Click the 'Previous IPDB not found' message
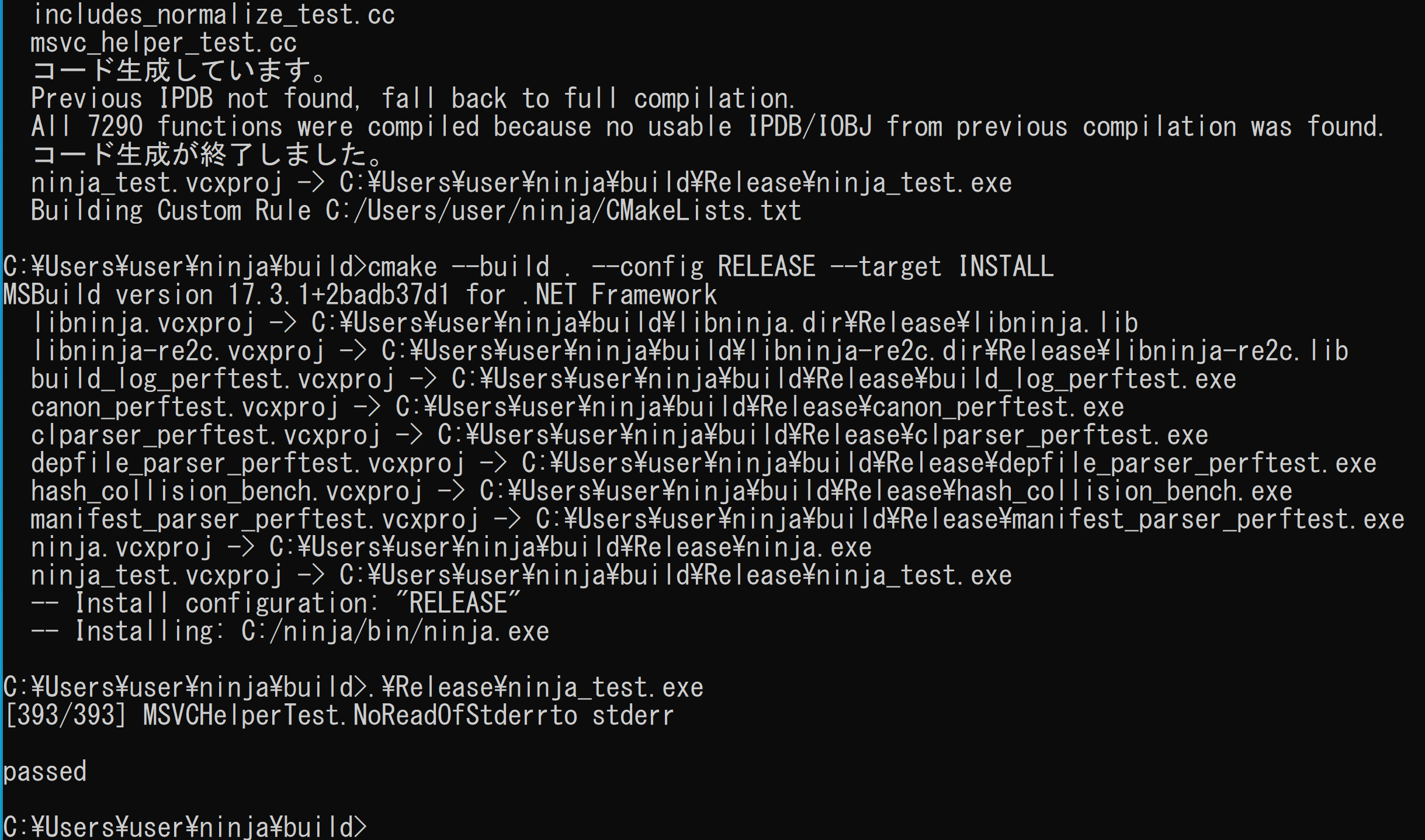The width and height of the screenshot is (1425, 840). [413, 99]
